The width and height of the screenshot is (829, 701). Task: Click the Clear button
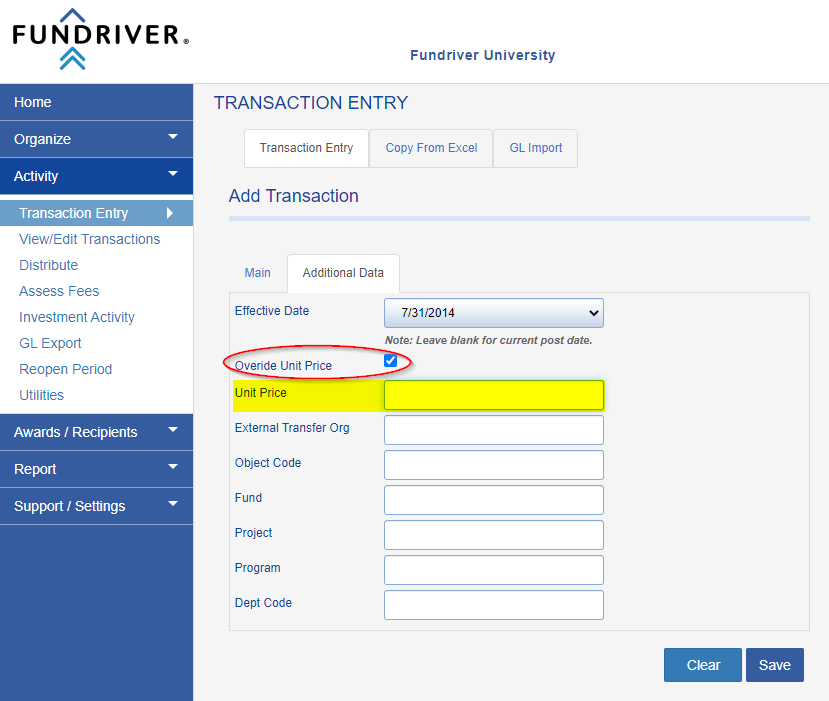(x=703, y=665)
